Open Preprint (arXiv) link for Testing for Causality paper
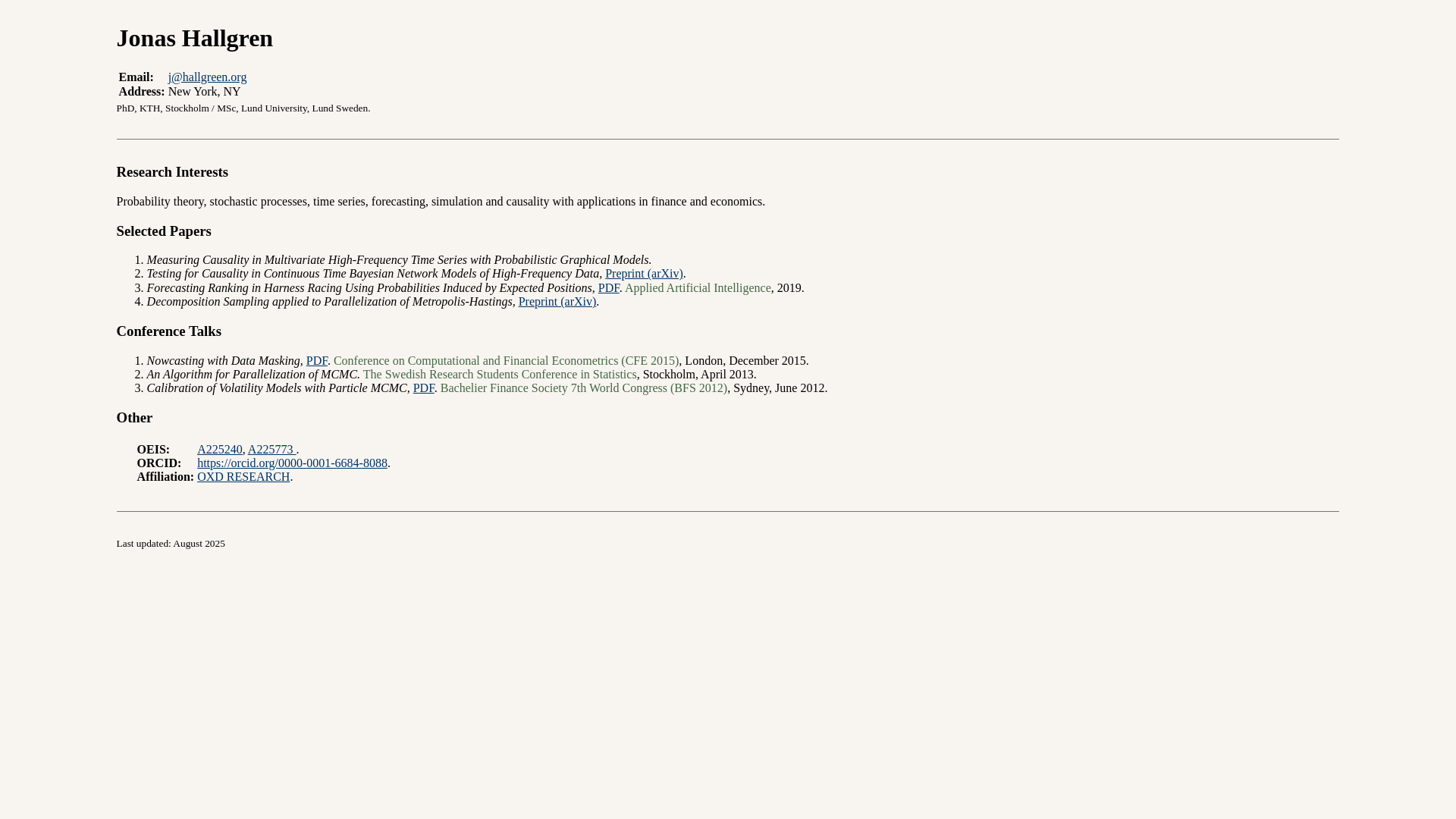1456x819 pixels. point(644,274)
